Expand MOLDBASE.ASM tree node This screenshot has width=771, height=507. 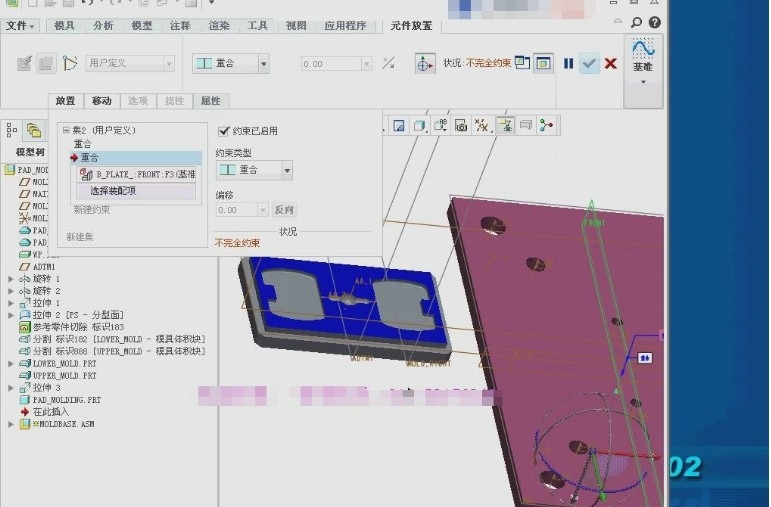click(10, 424)
